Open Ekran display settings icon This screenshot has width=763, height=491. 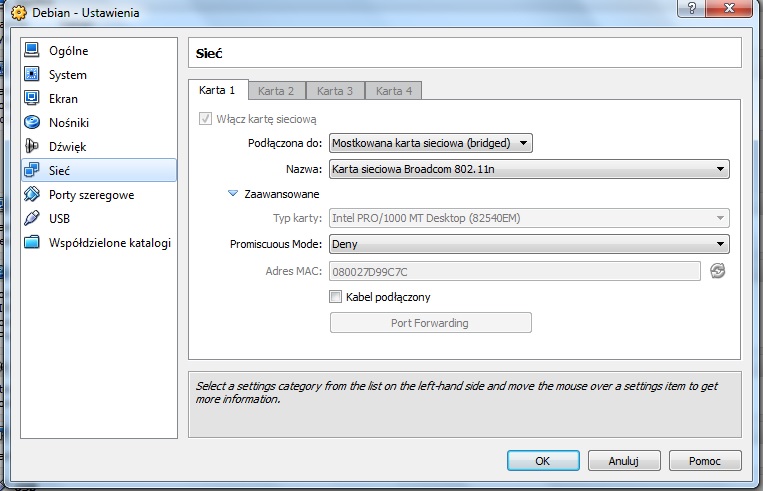[32, 99]
